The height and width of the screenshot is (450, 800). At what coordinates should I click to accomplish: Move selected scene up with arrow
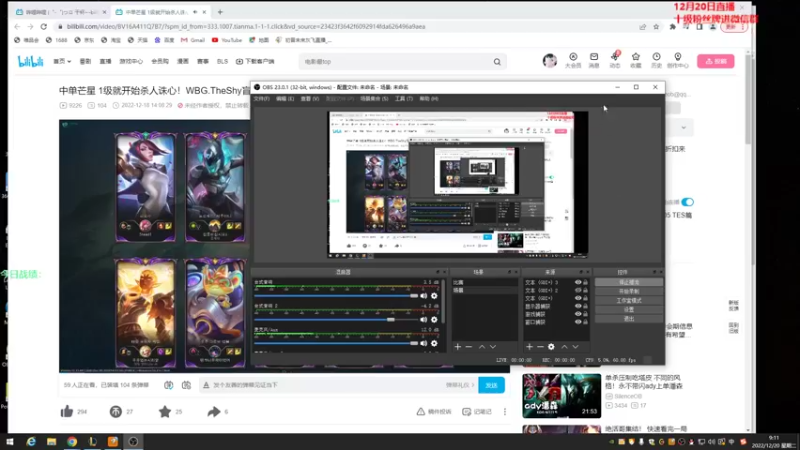click(x=482, y=347)
